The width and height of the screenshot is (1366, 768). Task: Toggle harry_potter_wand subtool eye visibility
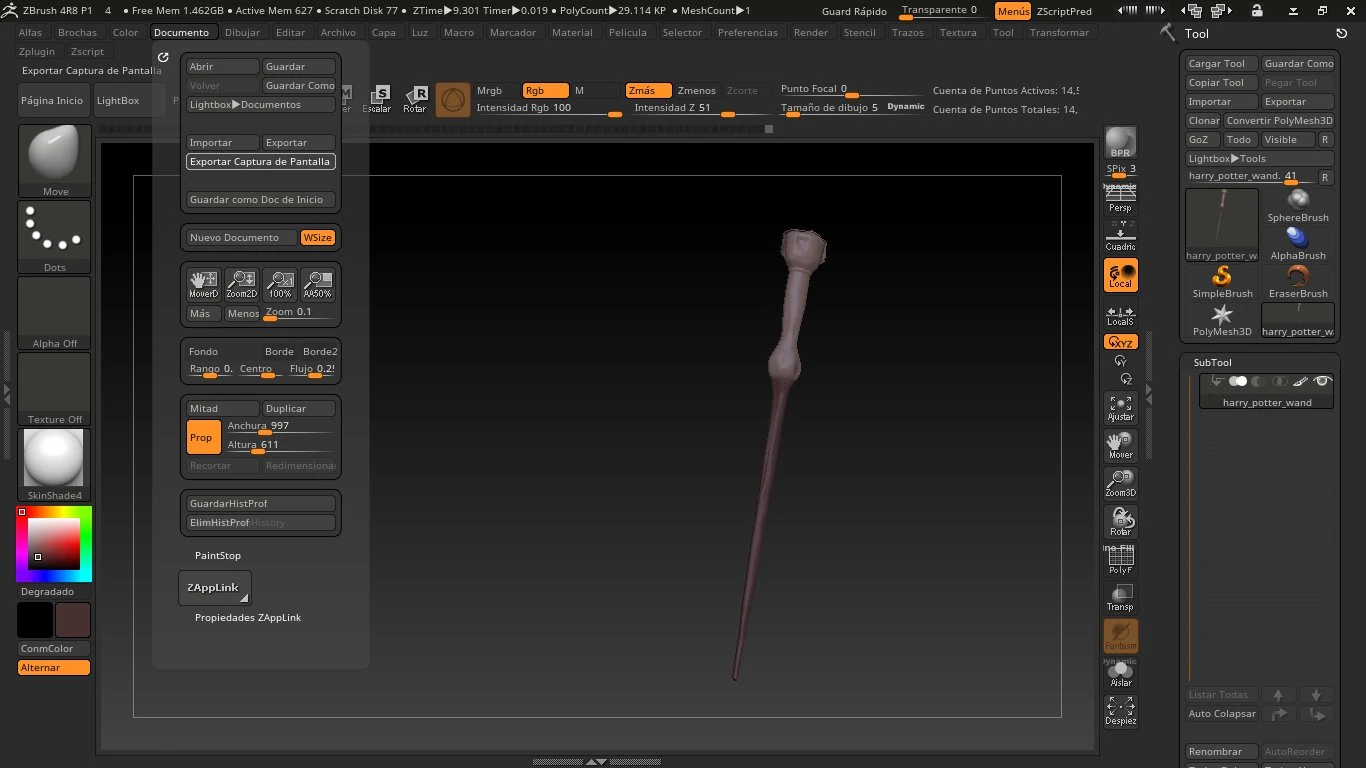coord(1324,381)
